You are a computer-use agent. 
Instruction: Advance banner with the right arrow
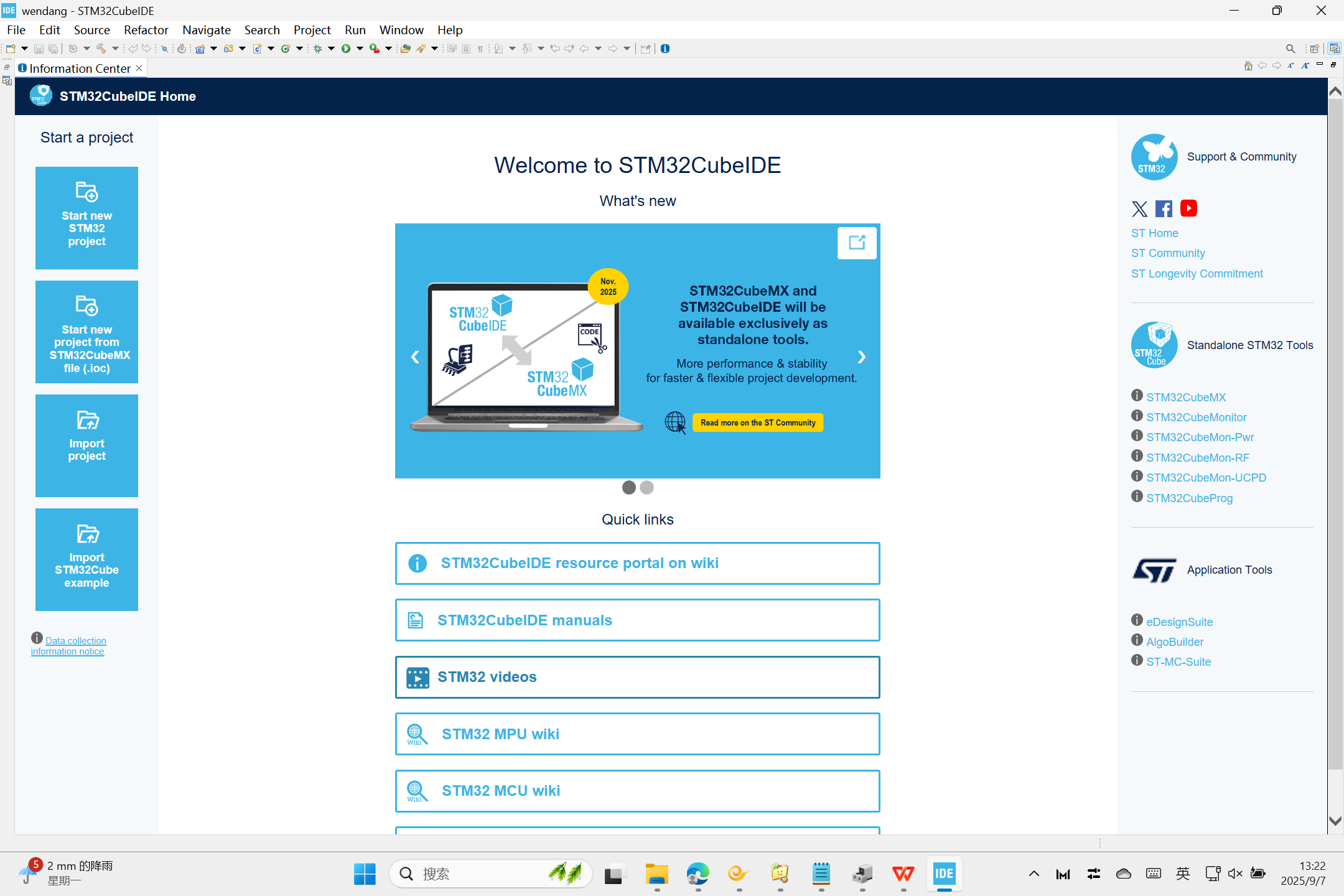862,357
